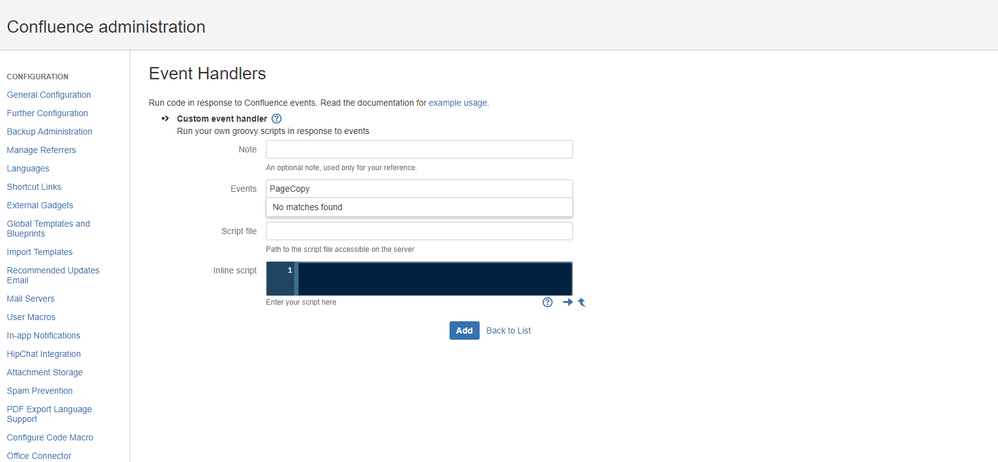
Task: Click the 'Custom event handler' heading text
Action: (x=221, y=119)
